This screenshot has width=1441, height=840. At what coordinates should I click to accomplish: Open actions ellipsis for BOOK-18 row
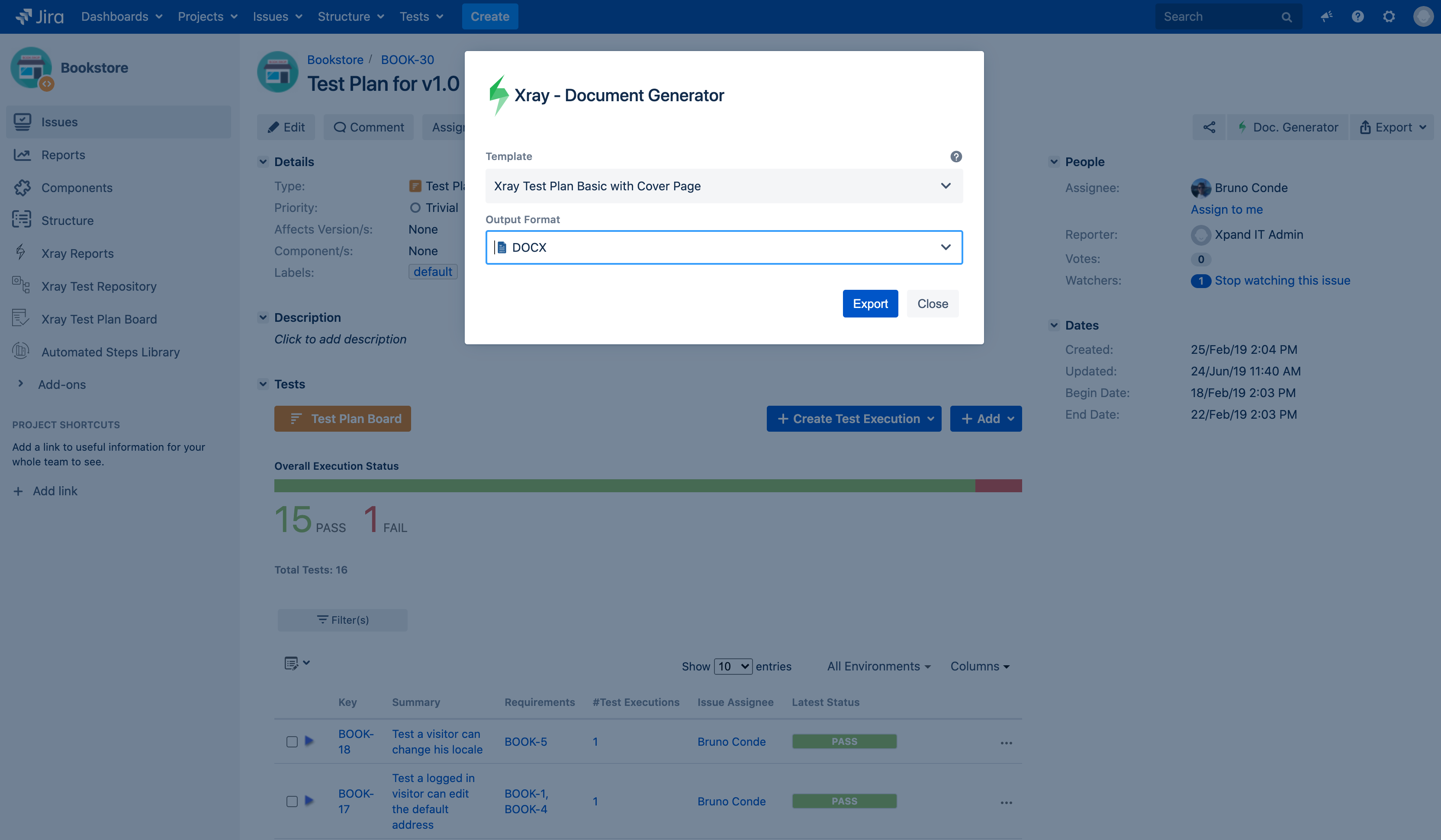[x=1007, y=743]
